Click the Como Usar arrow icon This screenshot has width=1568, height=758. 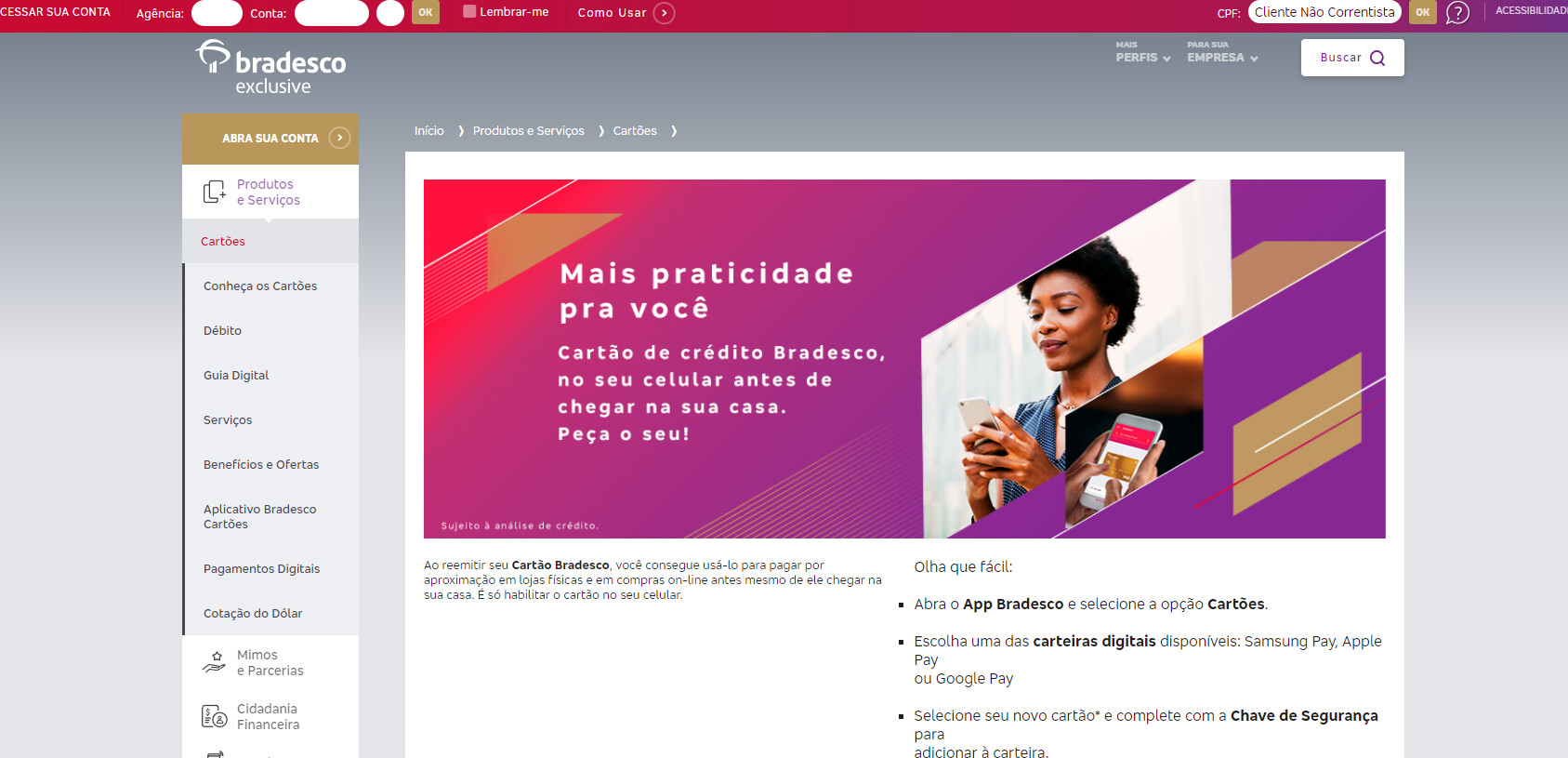664,13
